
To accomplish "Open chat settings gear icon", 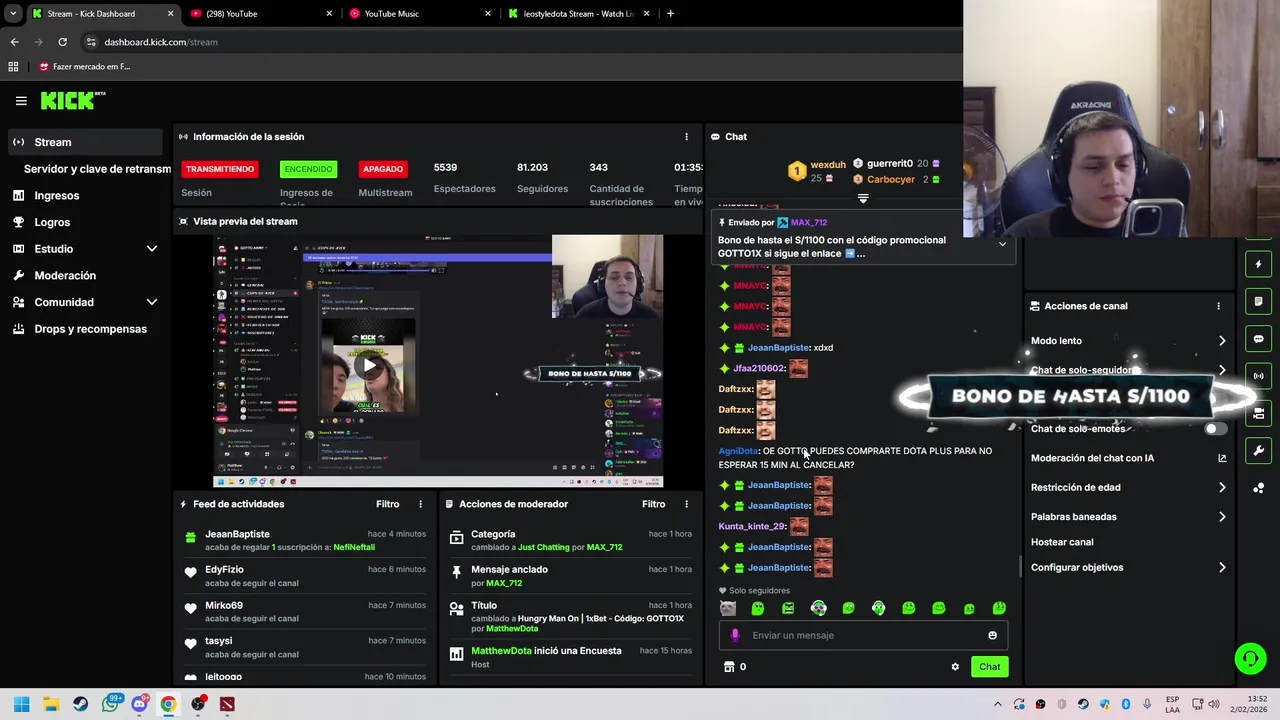I will pos(955,667).
